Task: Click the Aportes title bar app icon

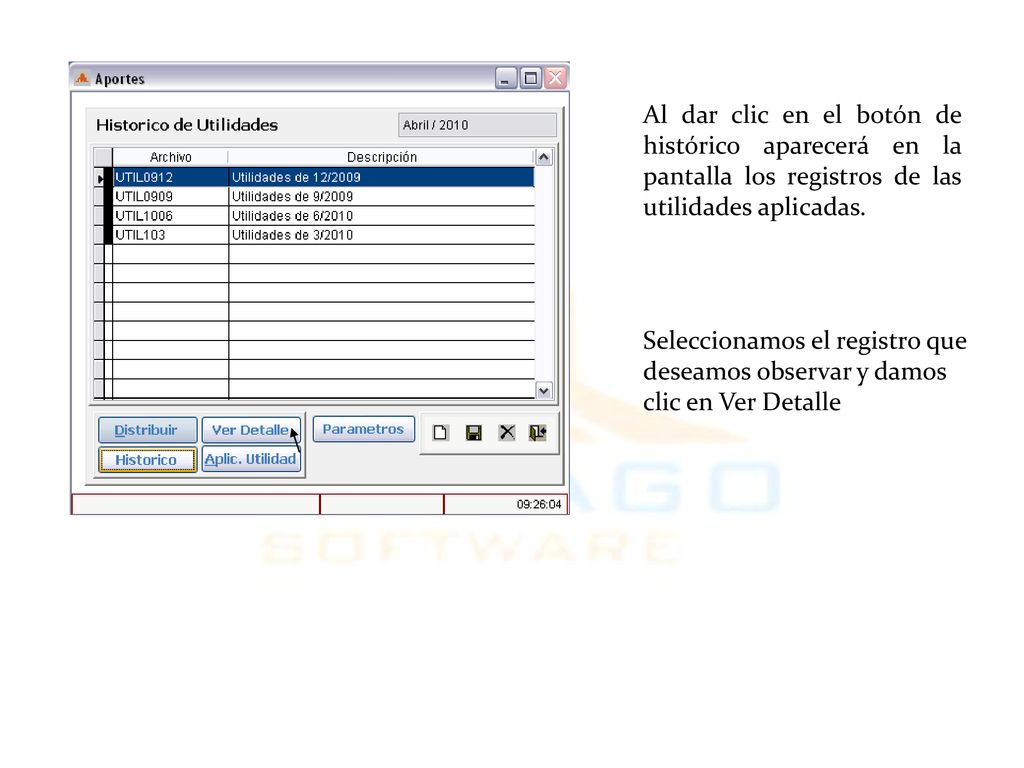Action: coord(82,78)
